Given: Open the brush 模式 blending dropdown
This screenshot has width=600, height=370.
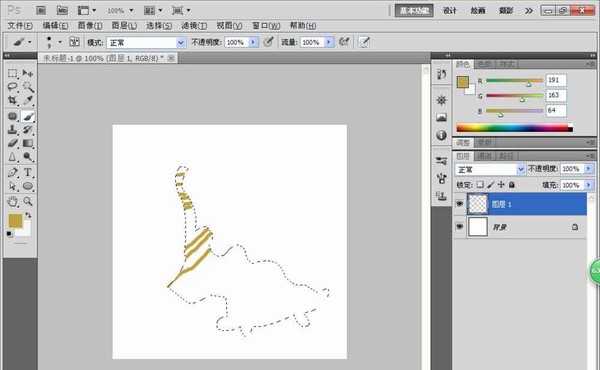Looking at the screenshot, I should click(146, 42).
